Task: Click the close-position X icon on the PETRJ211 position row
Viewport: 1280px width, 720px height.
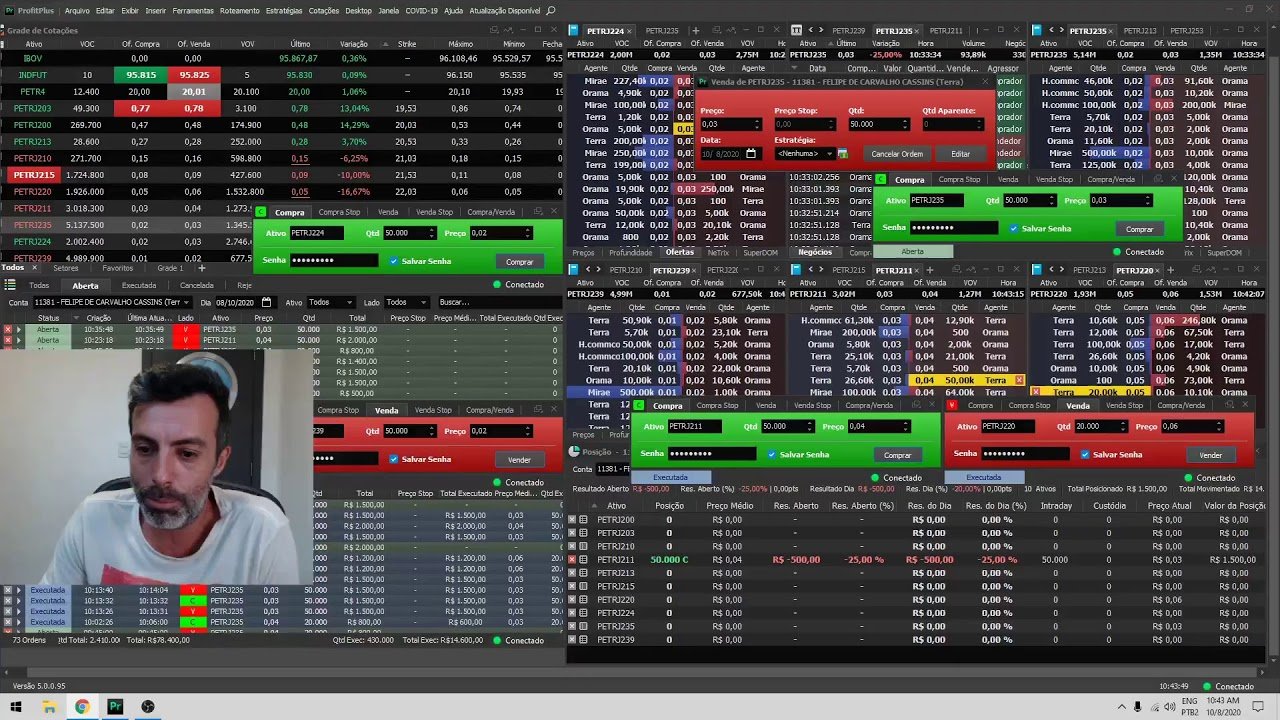Action: (x=572, y=560)
